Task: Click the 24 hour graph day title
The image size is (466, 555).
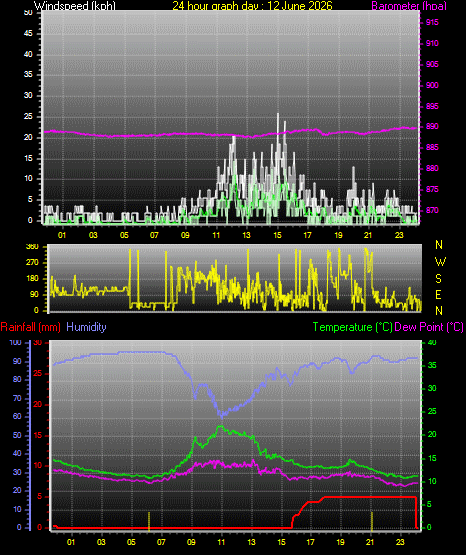Action: [x=252, y=5]
